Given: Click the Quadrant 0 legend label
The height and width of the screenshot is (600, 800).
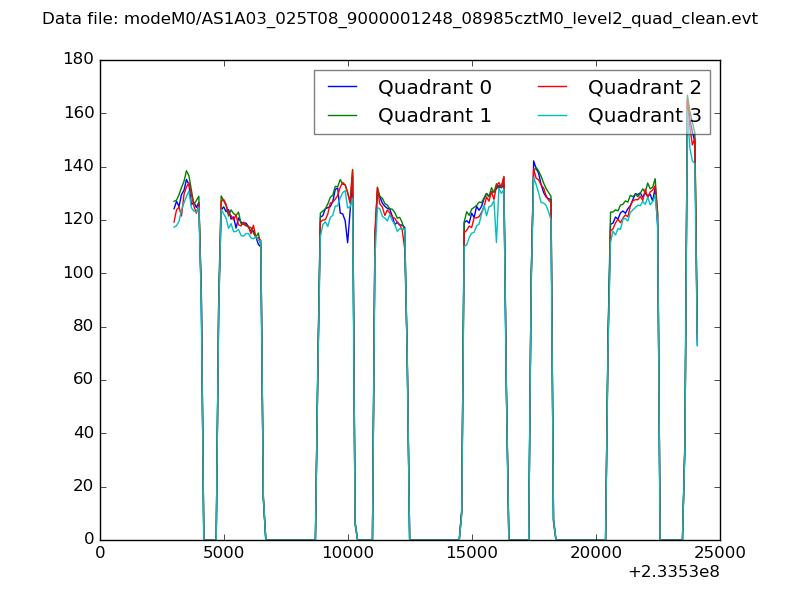Looking at the screenshot, I should [x=434, y=87].
